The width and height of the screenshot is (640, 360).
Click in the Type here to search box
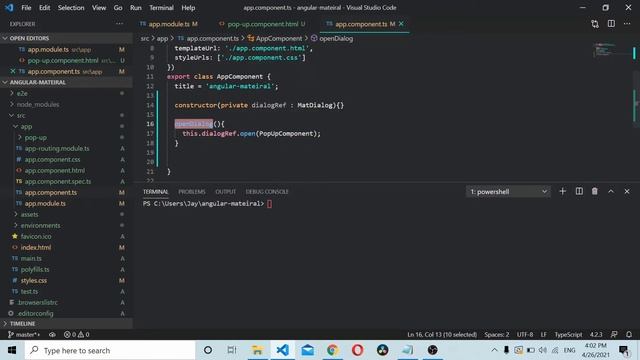click(x=110, y=350)
